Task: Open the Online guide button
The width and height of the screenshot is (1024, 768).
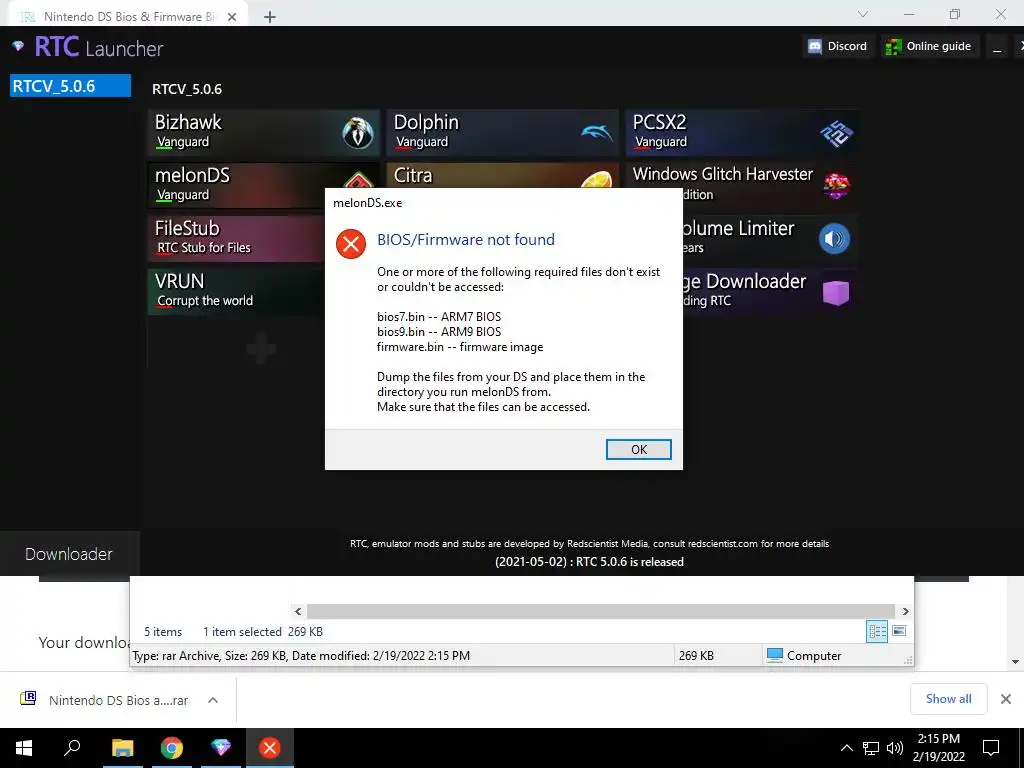Action: [x=929, y=46]
